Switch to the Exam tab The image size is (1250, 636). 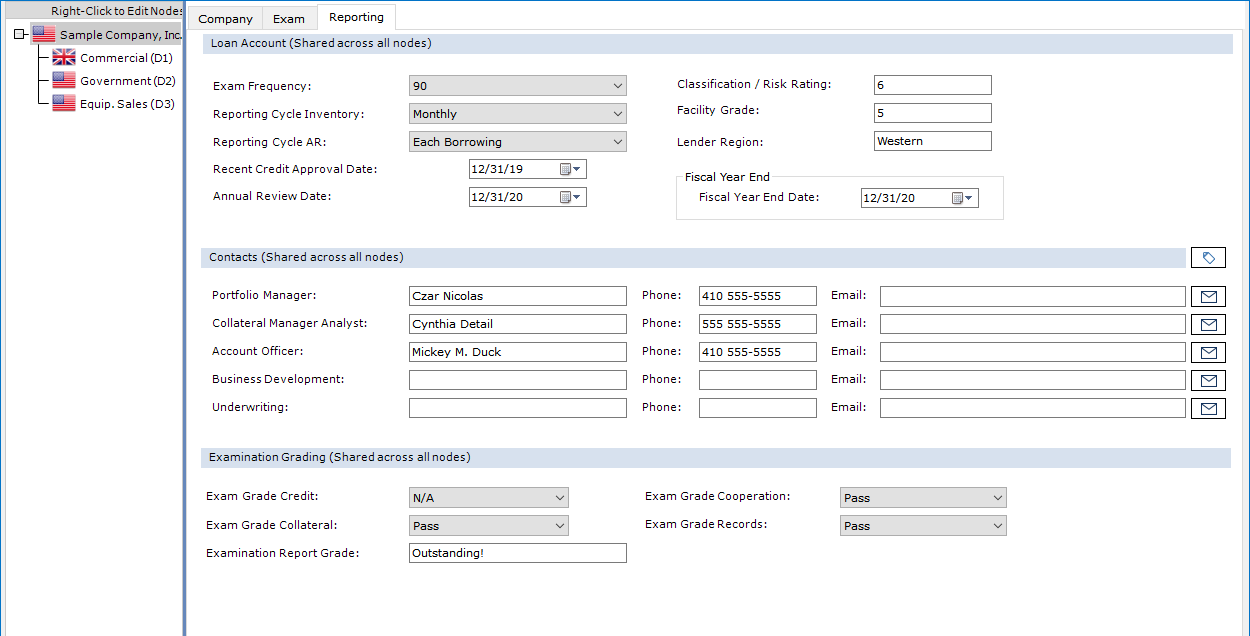pyautogui.click(x=288, y=18)
